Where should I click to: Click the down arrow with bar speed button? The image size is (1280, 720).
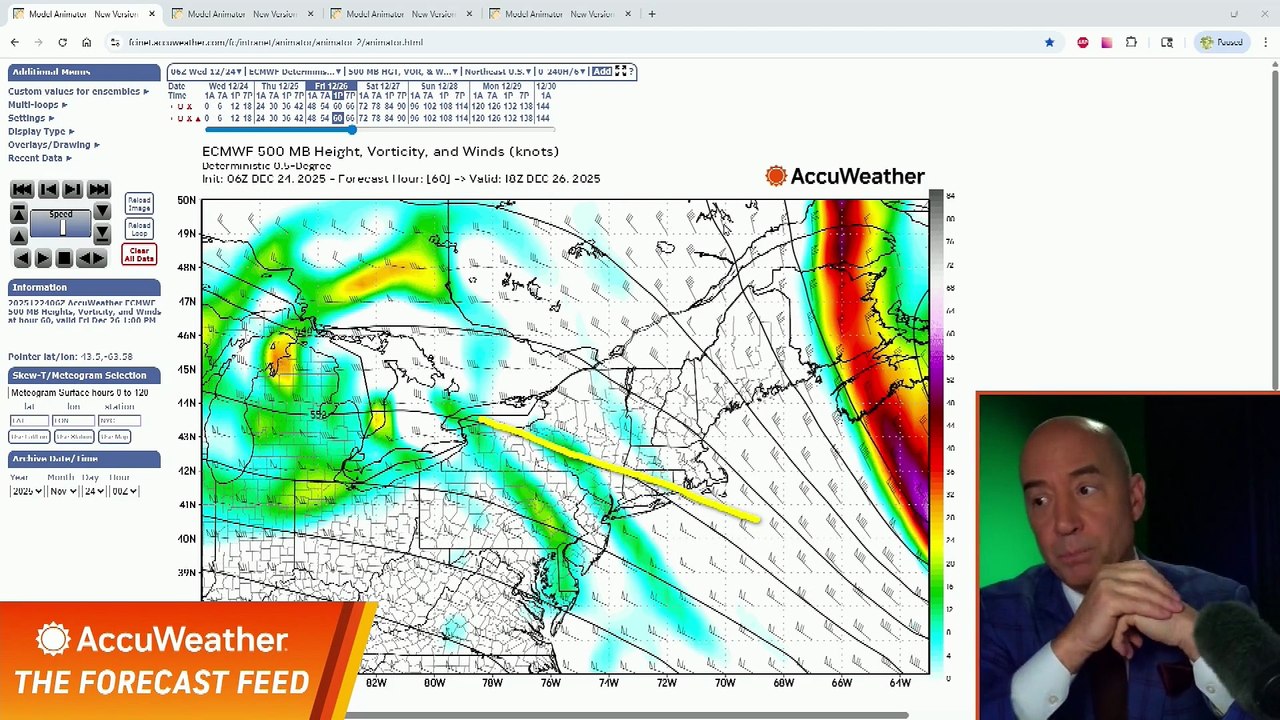[102, 236]
